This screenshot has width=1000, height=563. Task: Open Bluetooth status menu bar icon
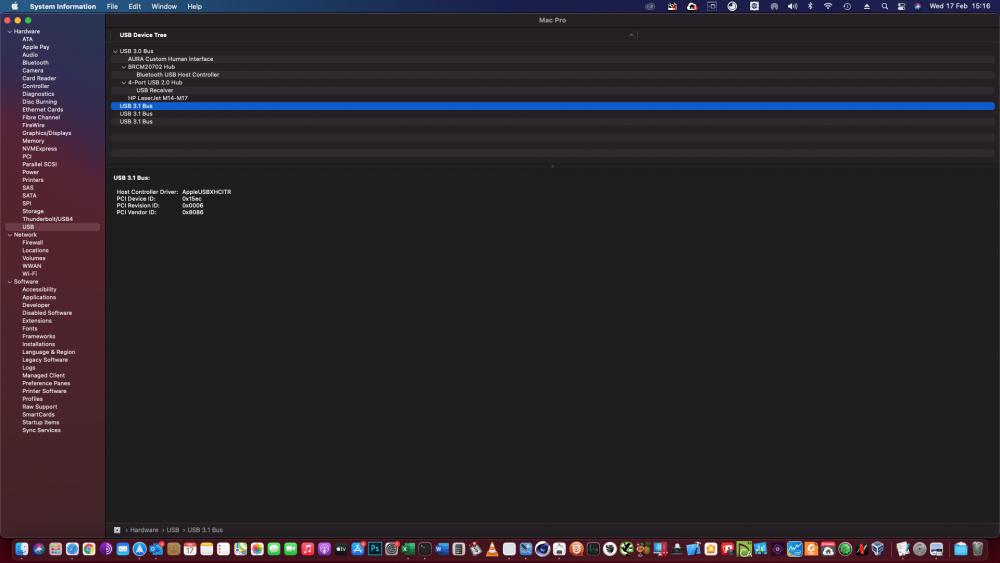[x=811, y=6]
